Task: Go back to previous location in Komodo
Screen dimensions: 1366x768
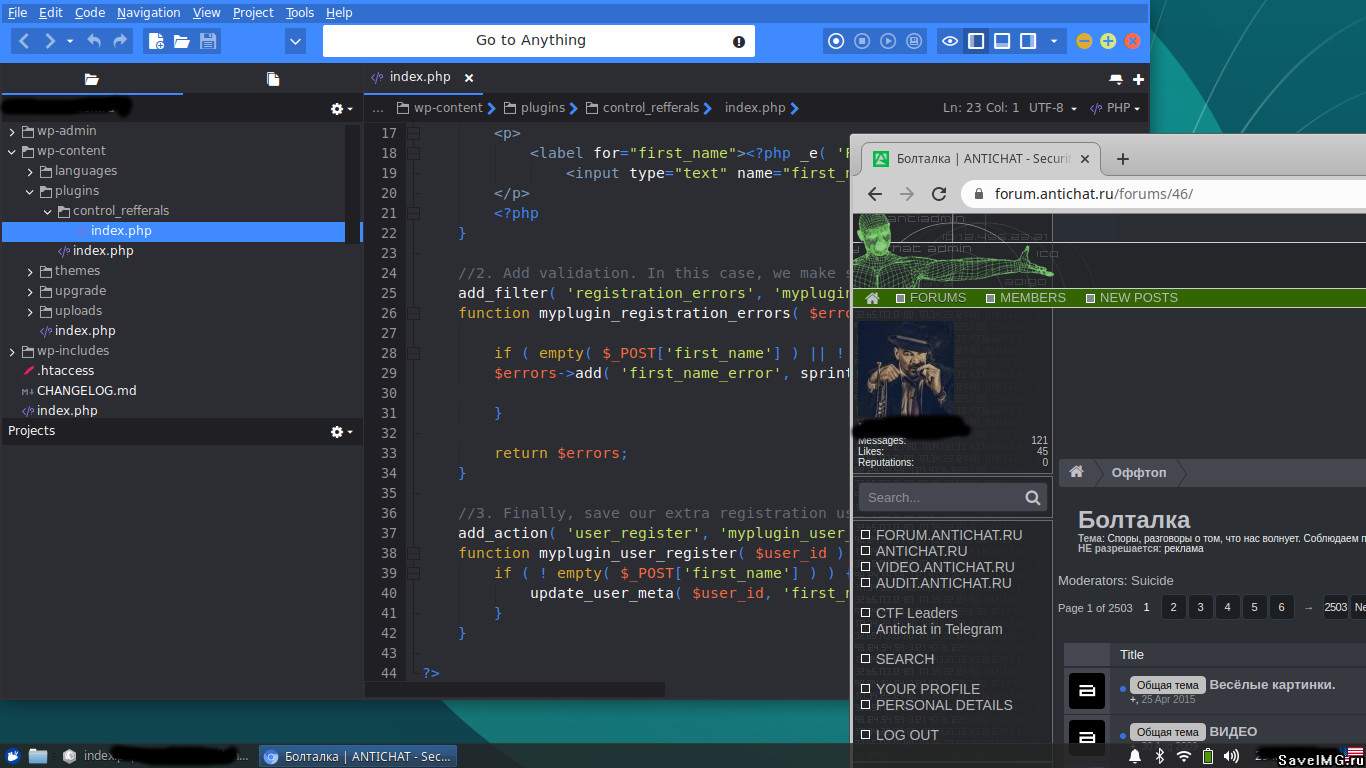Action: pos(24,41)
